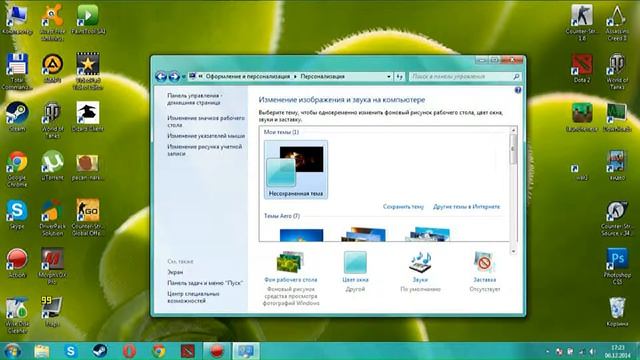Open the Recycle Bin (Корзина)
Image resolution: width=640 pixels, height=360 pixels.
pyautogui.click(x=617, y=312)
